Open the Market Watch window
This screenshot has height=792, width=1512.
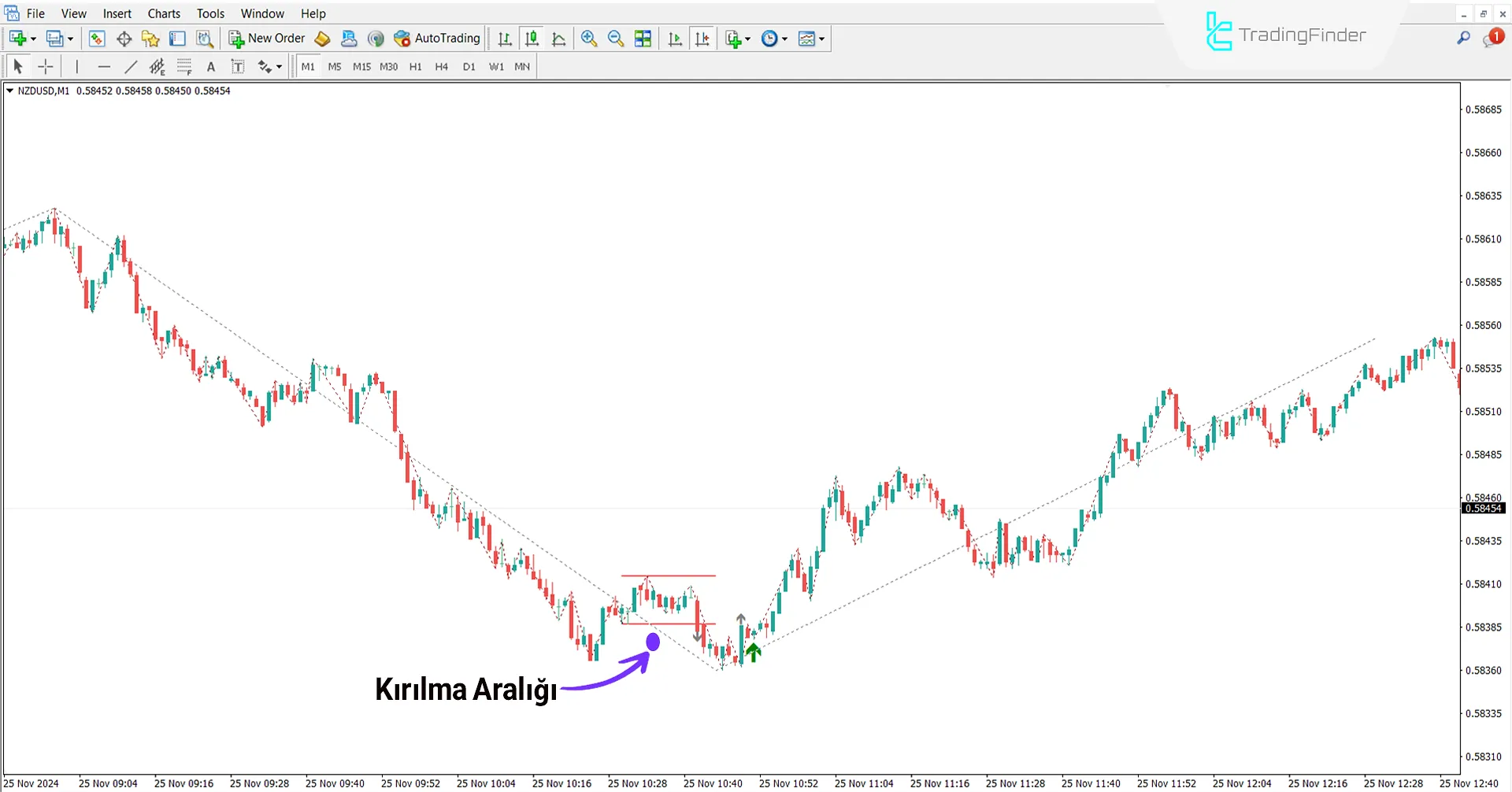[97, 38]
